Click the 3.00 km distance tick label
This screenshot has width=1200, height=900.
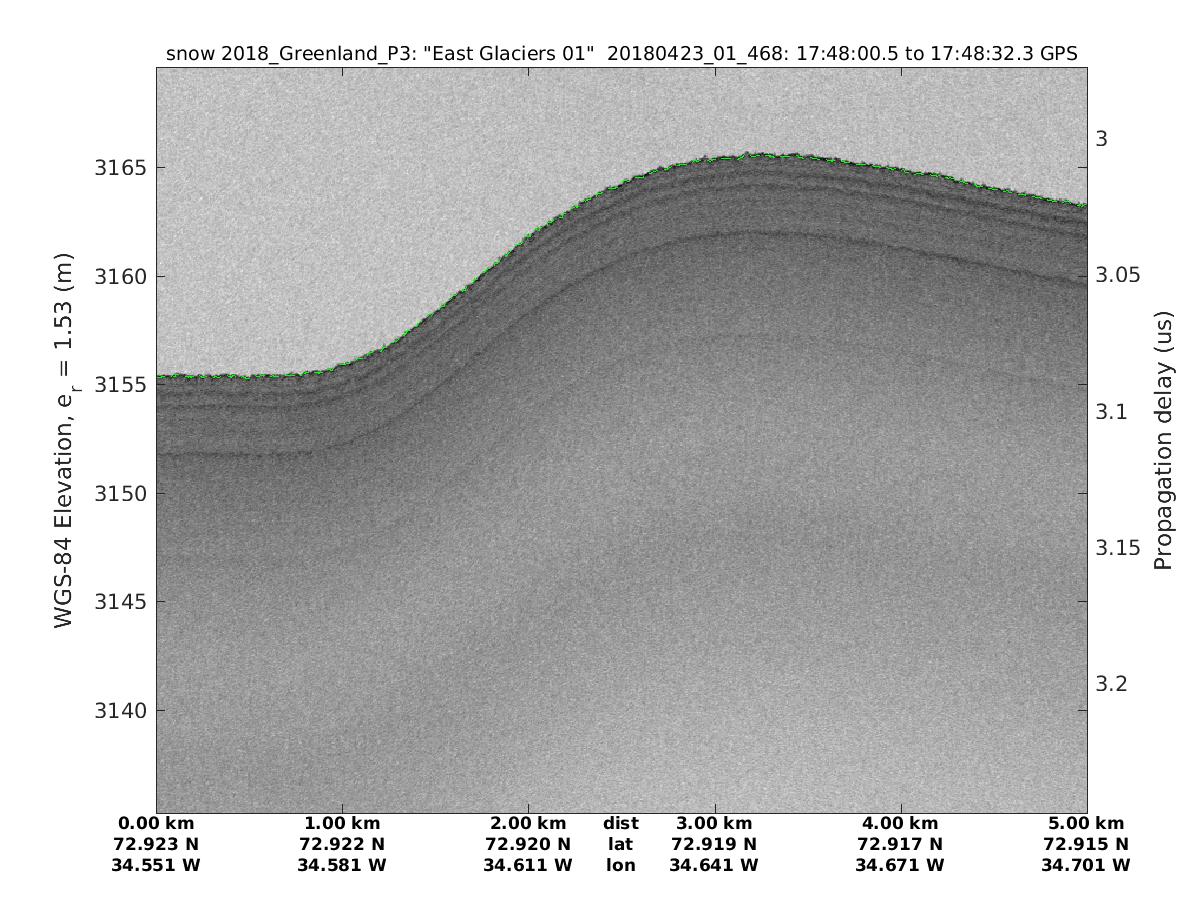point(714,824)
